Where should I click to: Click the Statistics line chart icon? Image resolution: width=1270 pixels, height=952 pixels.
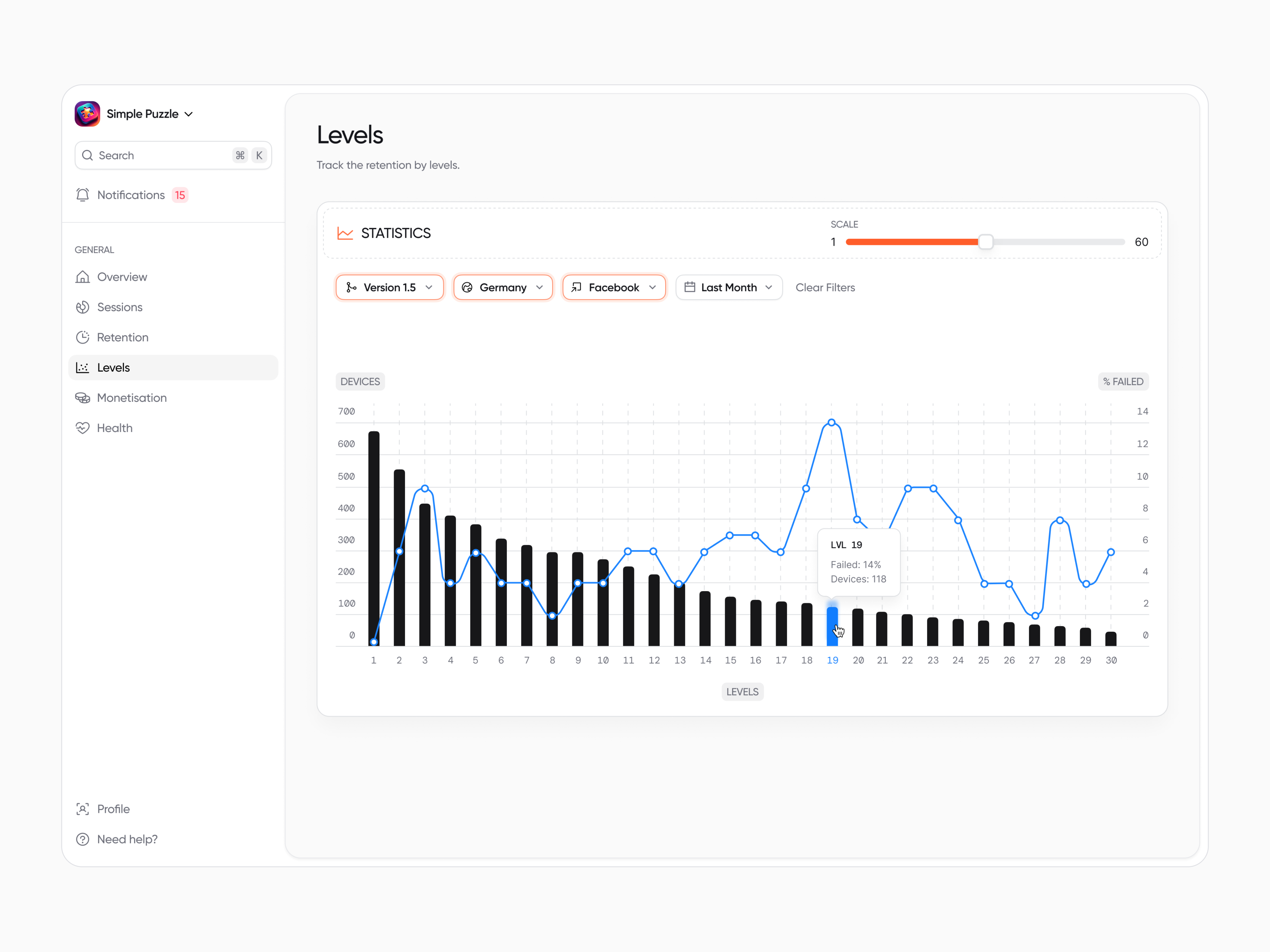(x=345, y=233)
